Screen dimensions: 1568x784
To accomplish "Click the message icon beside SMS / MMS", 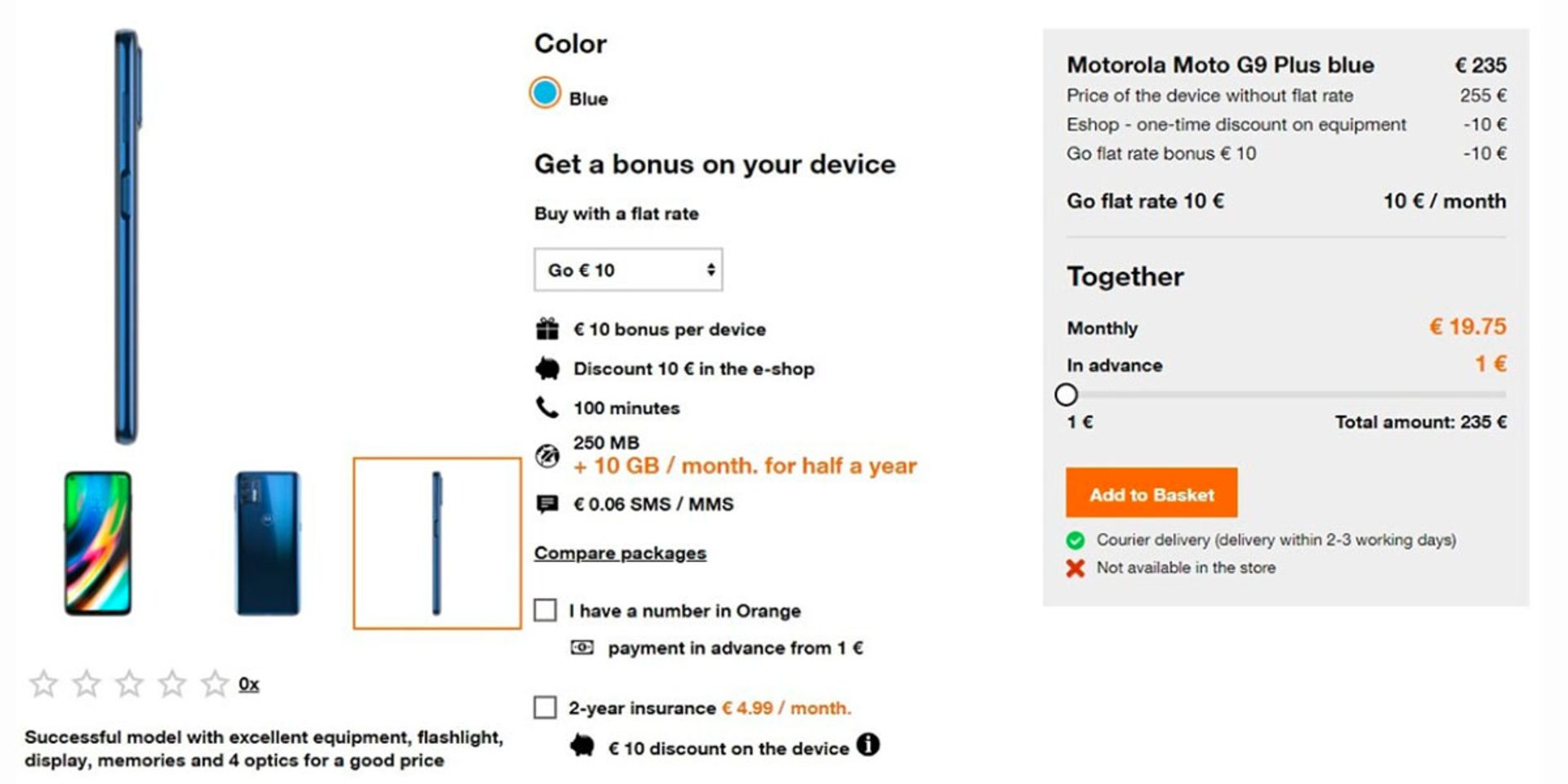I will click(x=547, y=504).
